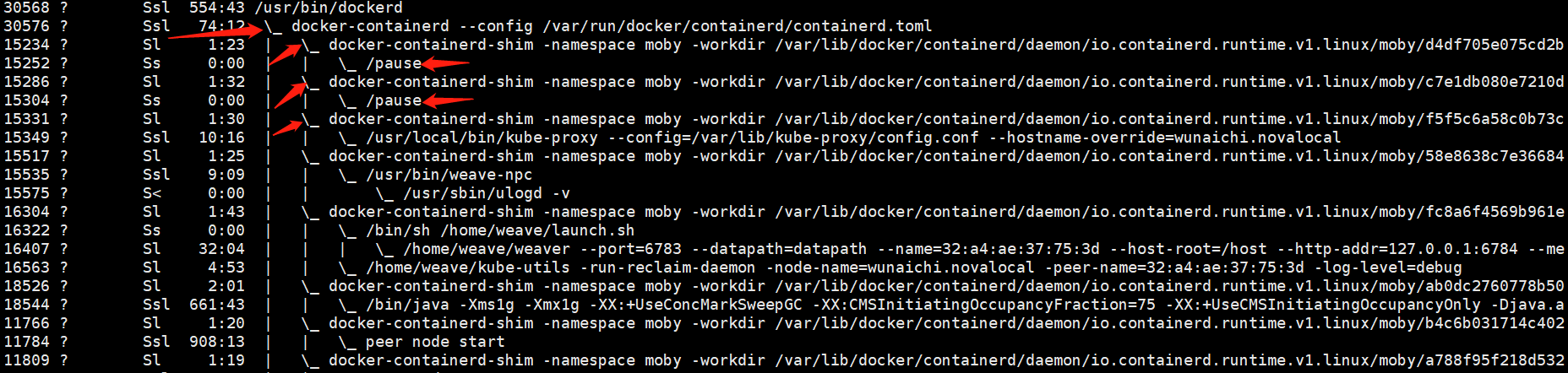This screenshot has height=373, width=1568.
Task: Click the first /pause process entry
Action: (x=394, y=63)
